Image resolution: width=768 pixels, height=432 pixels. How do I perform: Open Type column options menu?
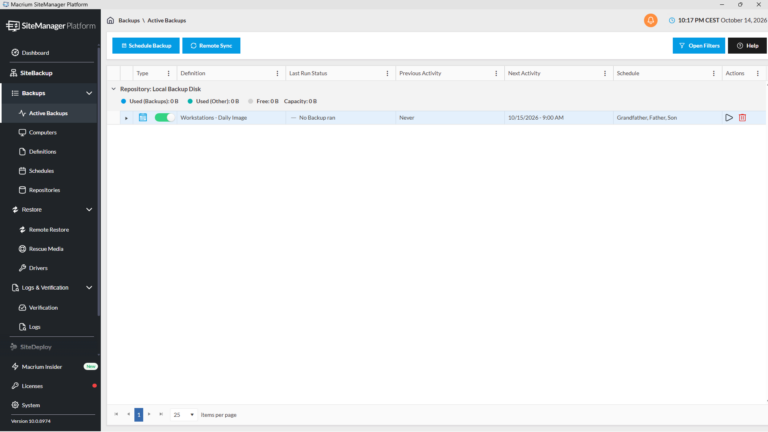(168, 73)
